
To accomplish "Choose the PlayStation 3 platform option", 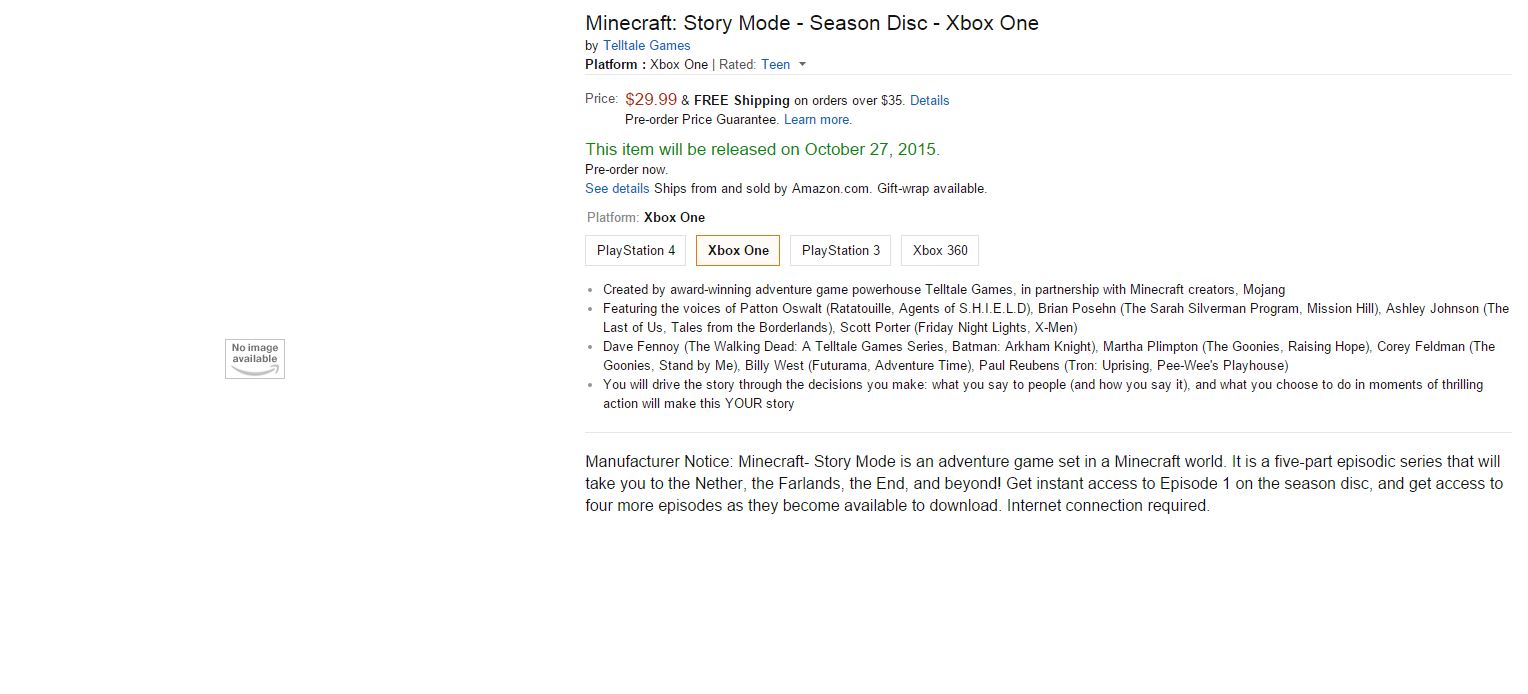I will [841, 250].
